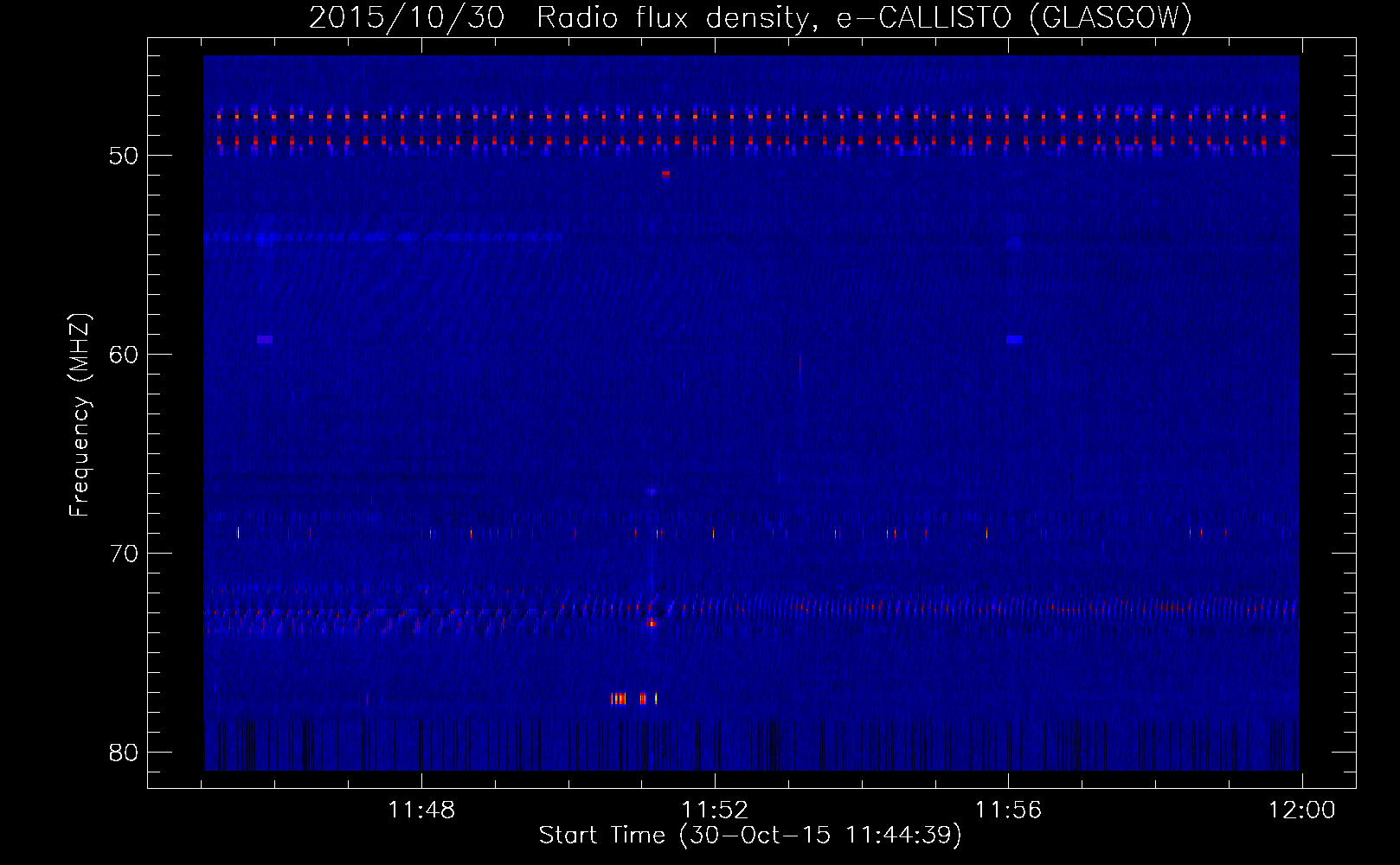Select the "Frequency (MHZ)" y-axis label
Screen dimensions: 1400x865
point(80,415)
